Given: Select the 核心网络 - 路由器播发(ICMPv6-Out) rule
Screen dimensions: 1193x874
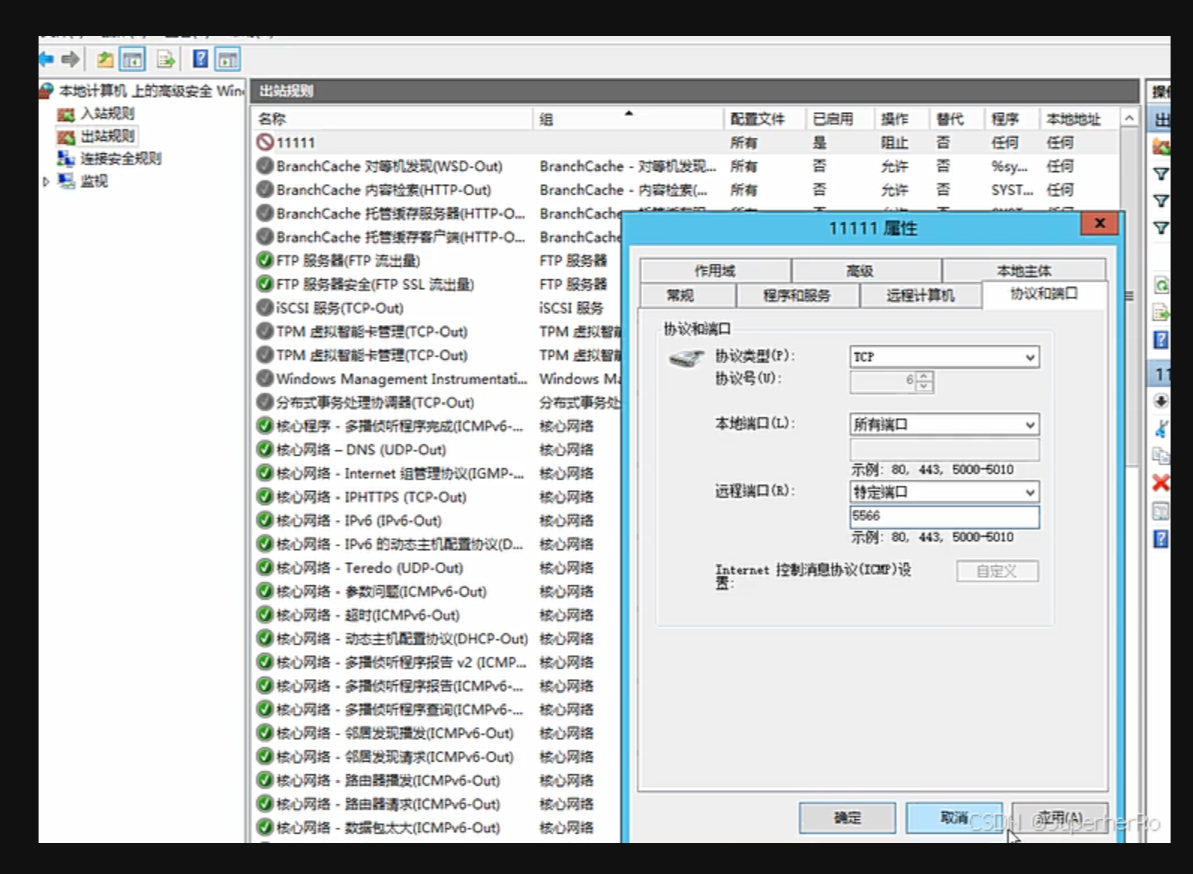Looking at the screenshot, I should tap(388, 780).
